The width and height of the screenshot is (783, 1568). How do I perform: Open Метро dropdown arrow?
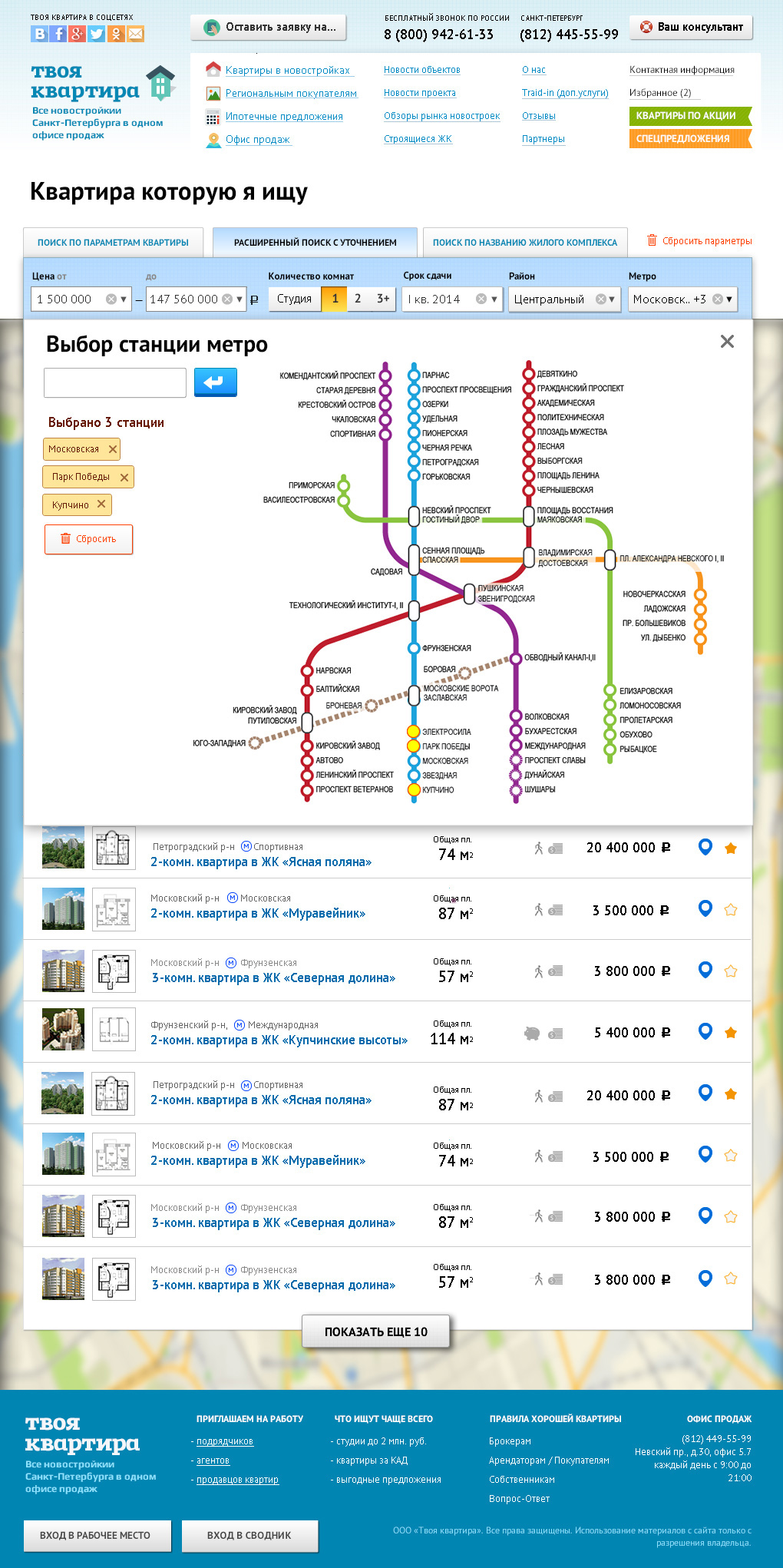coord(729,299)
